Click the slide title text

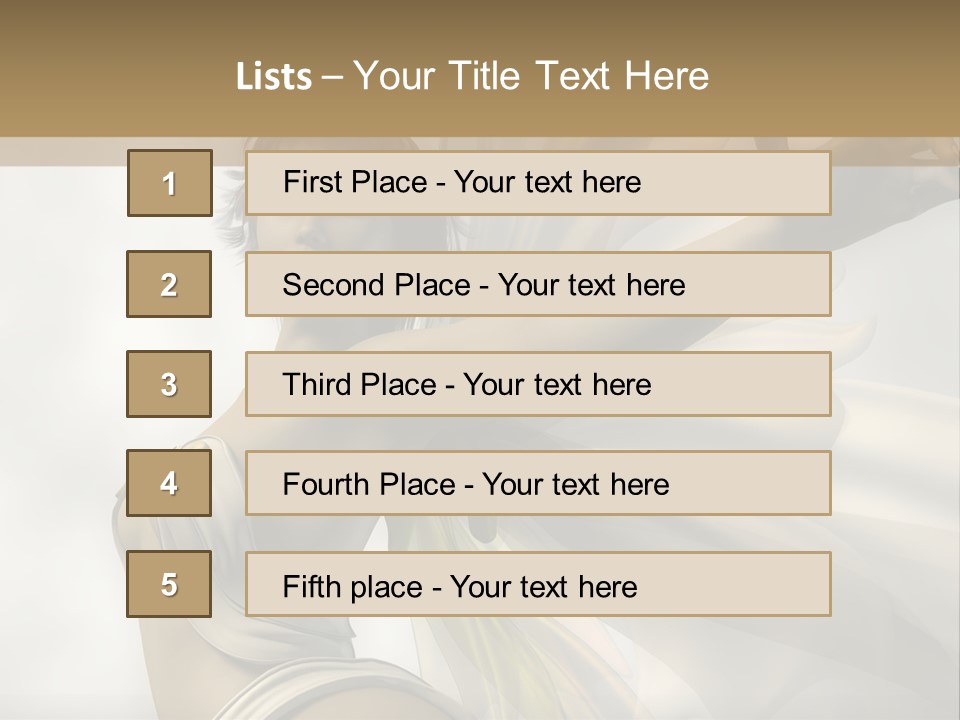(x=473, y=76)
